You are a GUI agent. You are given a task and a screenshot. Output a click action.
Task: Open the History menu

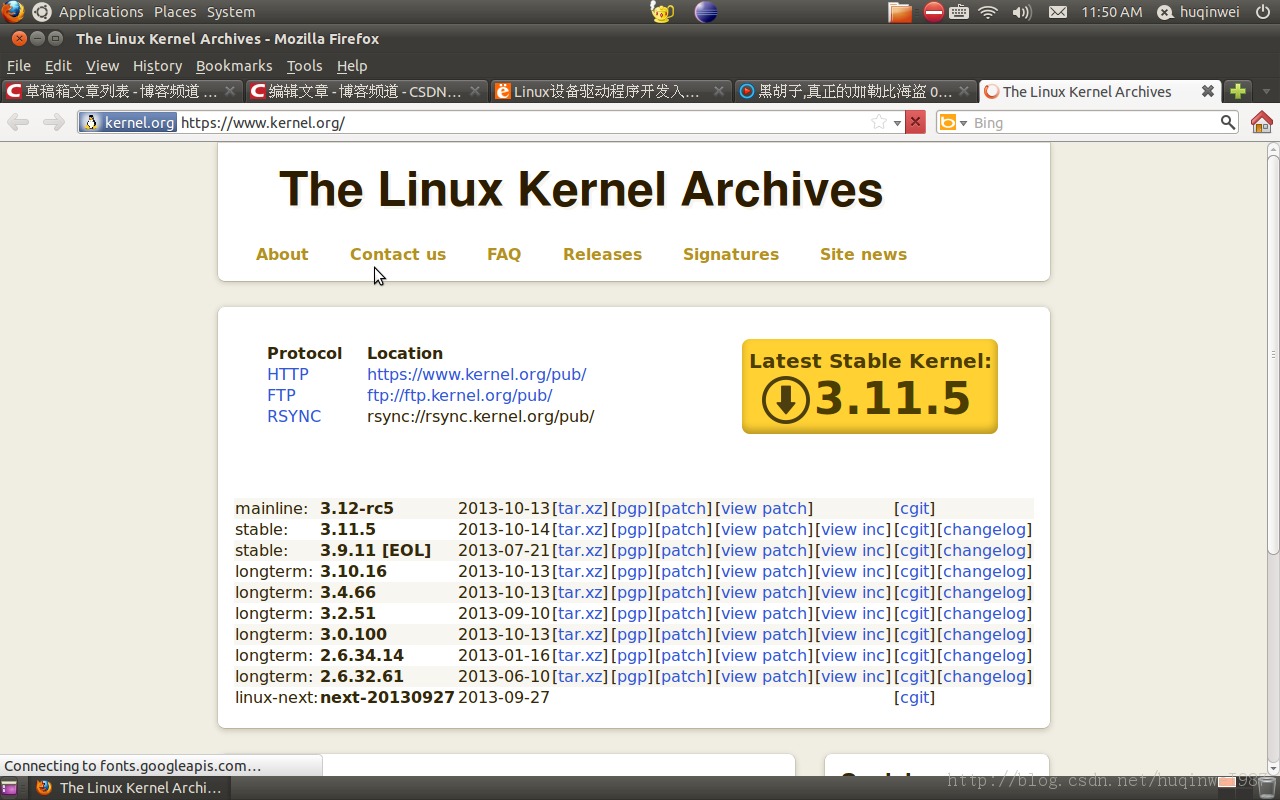coord(157,66)
